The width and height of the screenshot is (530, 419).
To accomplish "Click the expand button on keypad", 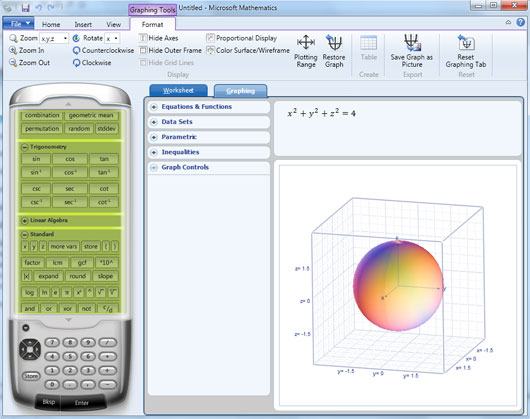I will 48,276.
